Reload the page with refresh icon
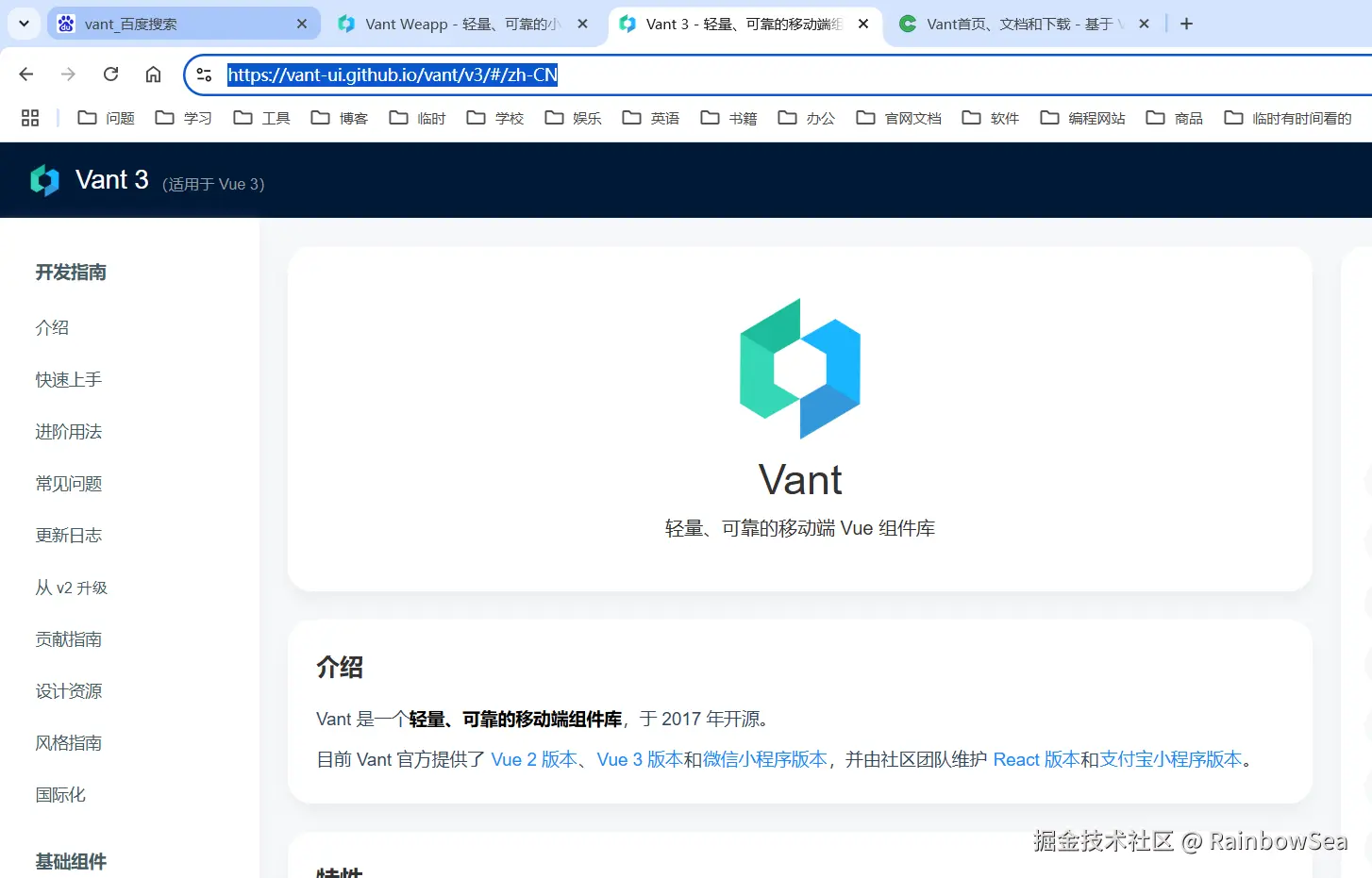Viewport: 1372px width, 878px height. pyautogui.click(x=110, y=75)
